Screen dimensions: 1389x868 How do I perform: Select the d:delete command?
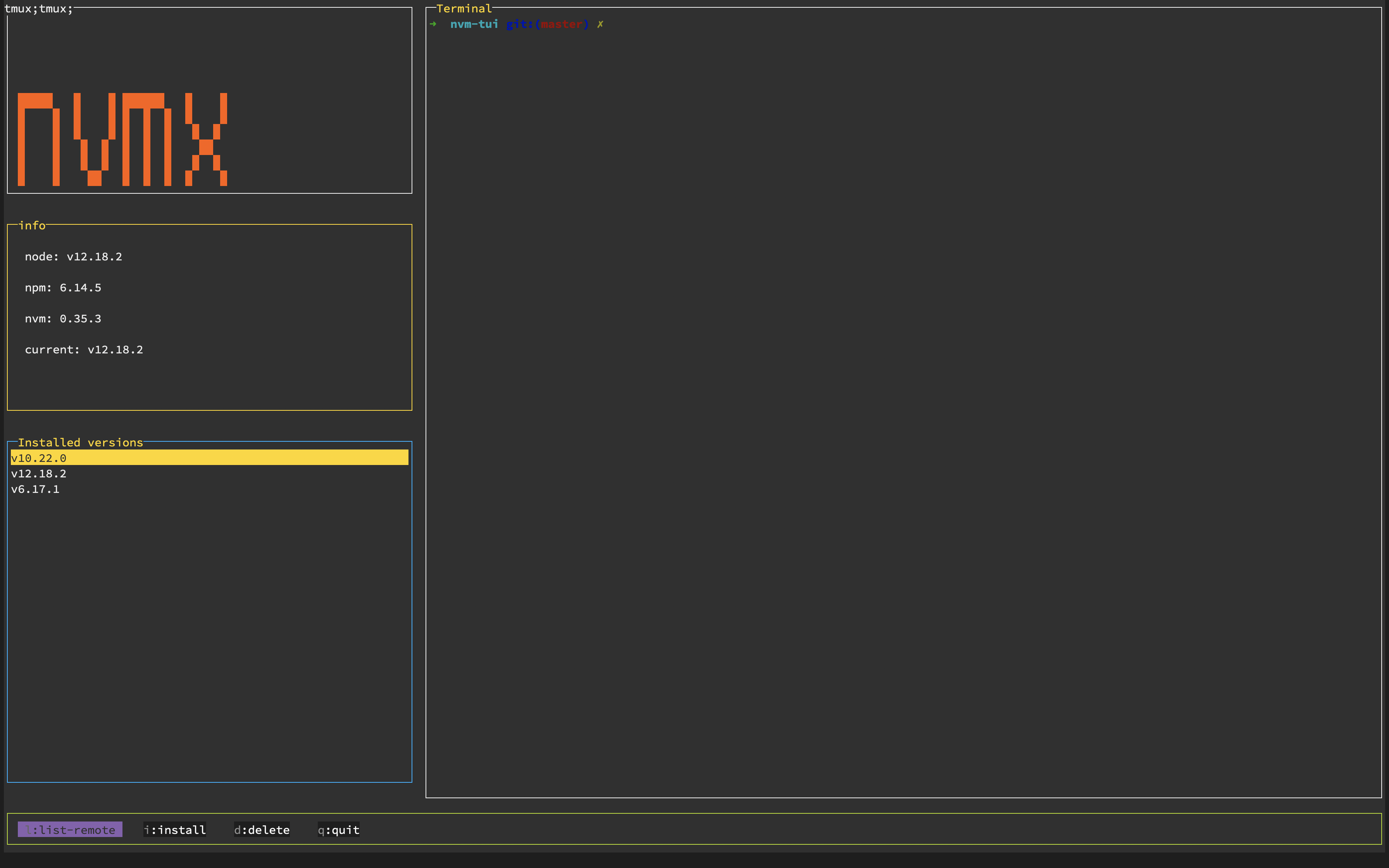[262, 830]
